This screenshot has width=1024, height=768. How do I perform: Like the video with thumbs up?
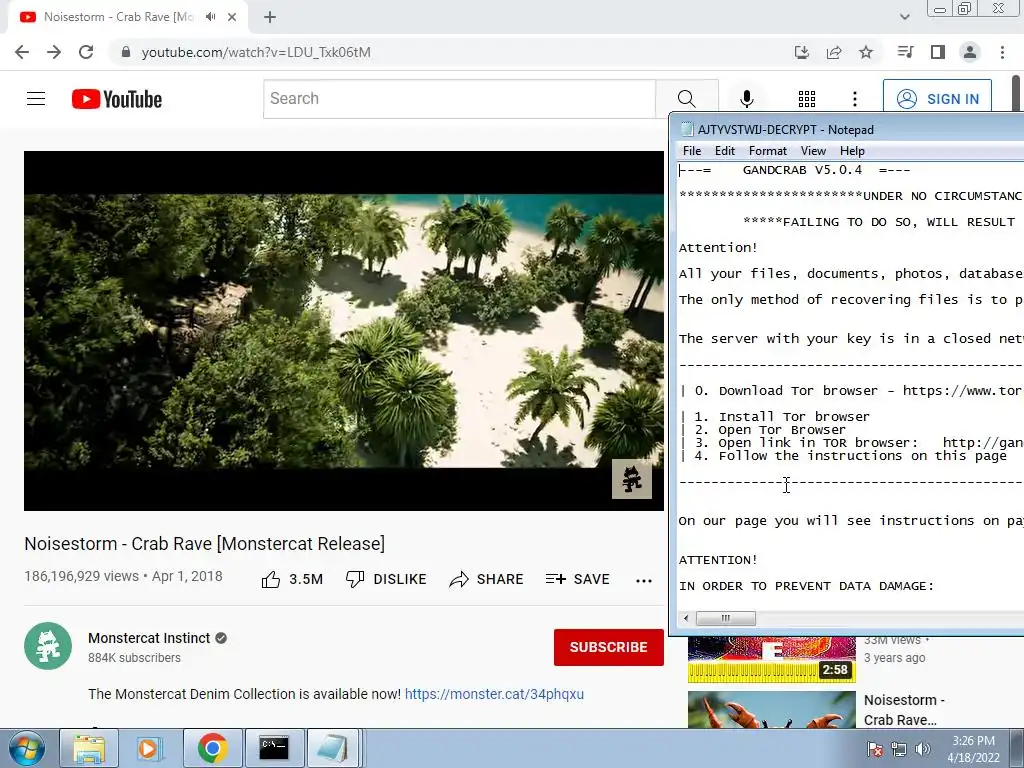pos(292,579)
